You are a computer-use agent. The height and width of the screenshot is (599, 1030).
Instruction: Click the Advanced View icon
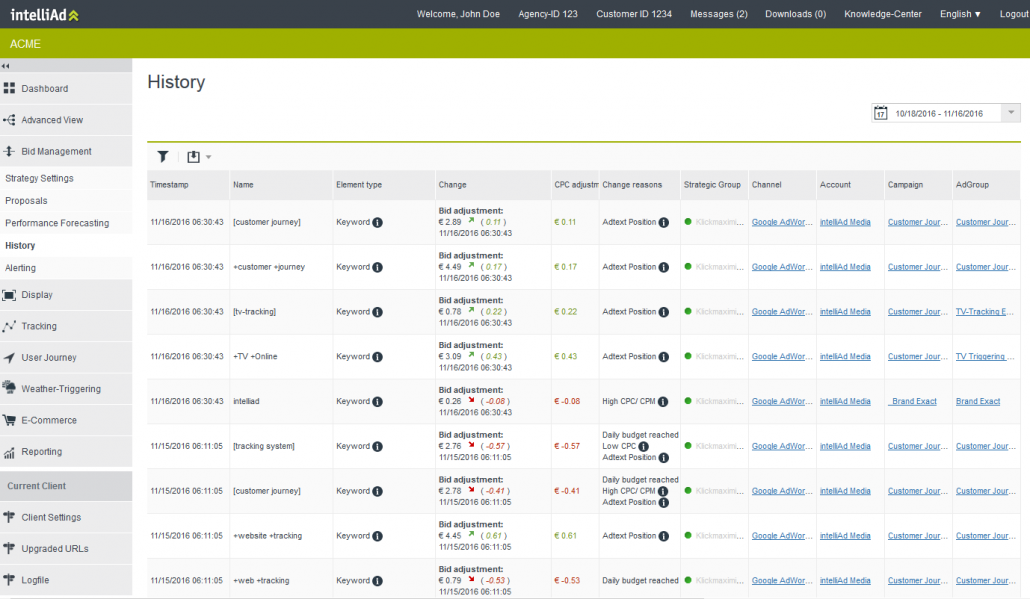[x=9, y=120]
